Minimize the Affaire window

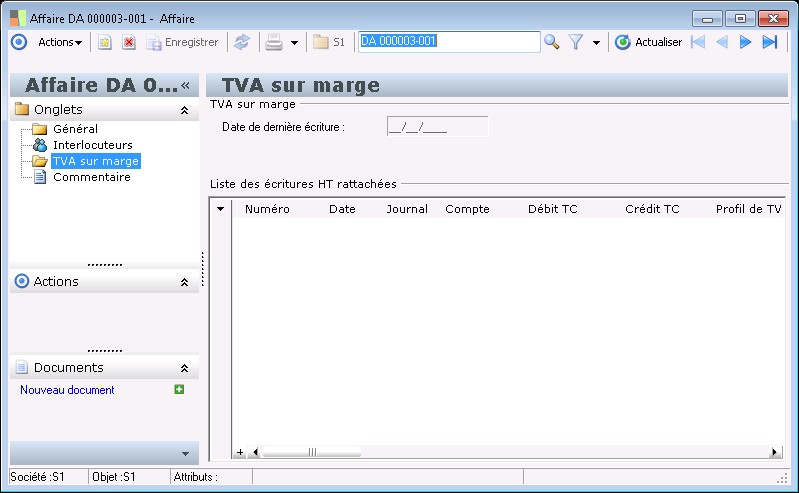[707, 19]
